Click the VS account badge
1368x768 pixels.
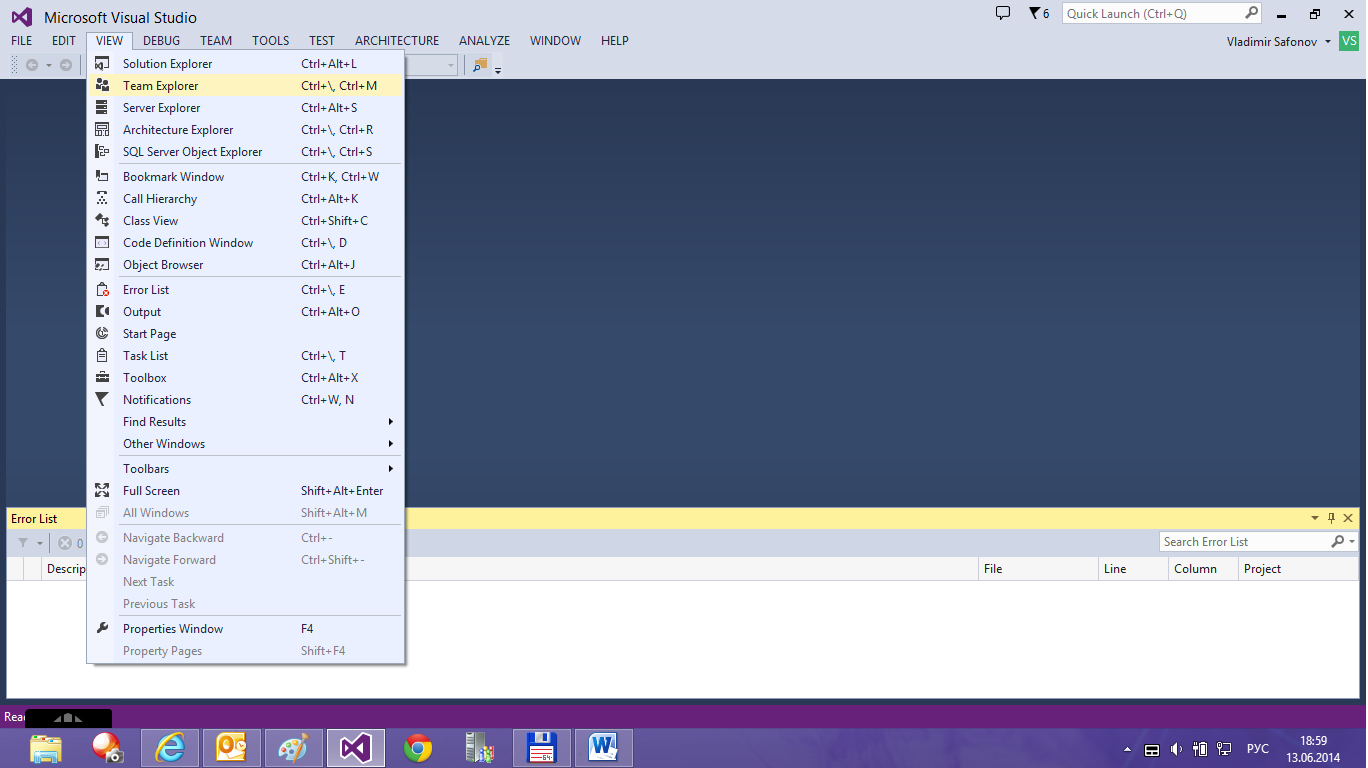click(1349, 41)
